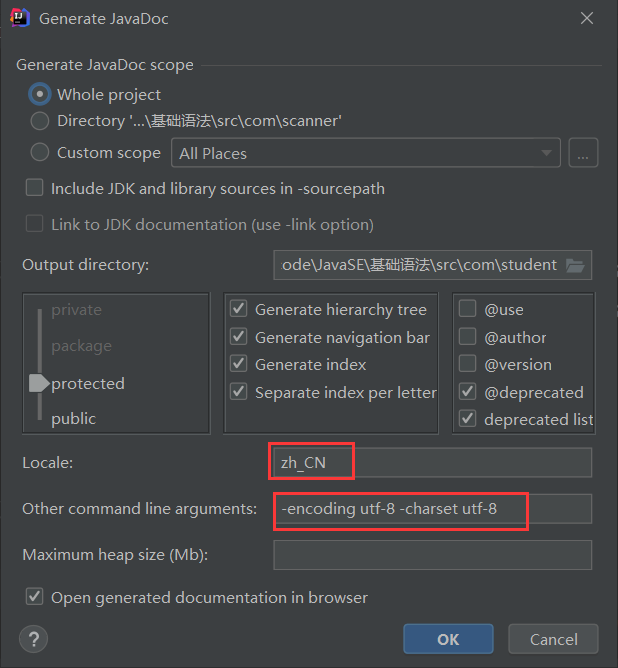Viewport: 618px width, 668px height.
Task: Toggle Separate index per letter
Action: tap(239, 392)
